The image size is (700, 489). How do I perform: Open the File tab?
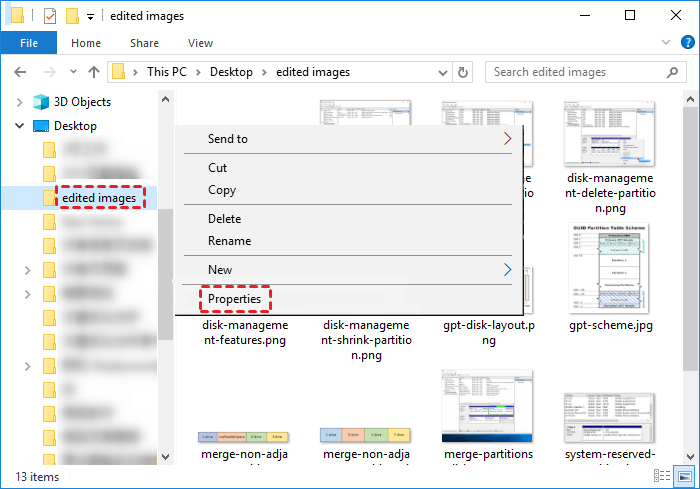click(x=29, y=43)
